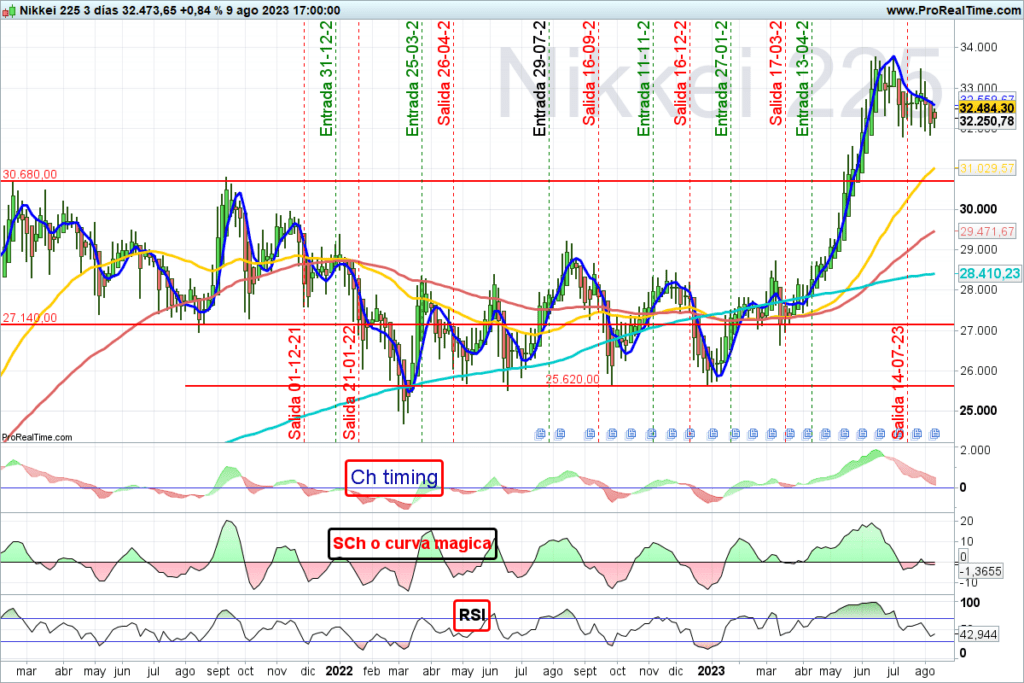Select the 'SCh o curva magica' label
Viewport: 1024px width, 683px height.
pos(412,543)
